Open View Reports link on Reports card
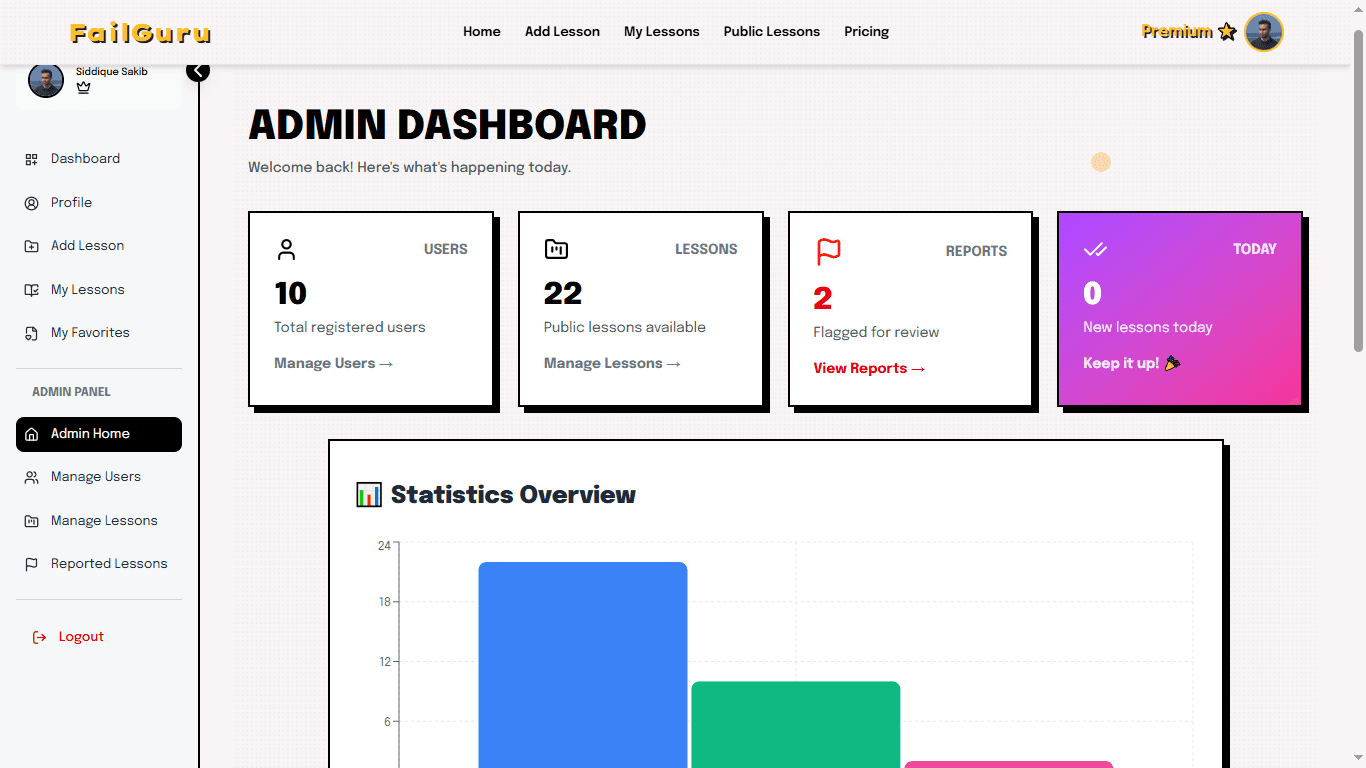This screenshot has width=1366, height=768. coord(868,368)
